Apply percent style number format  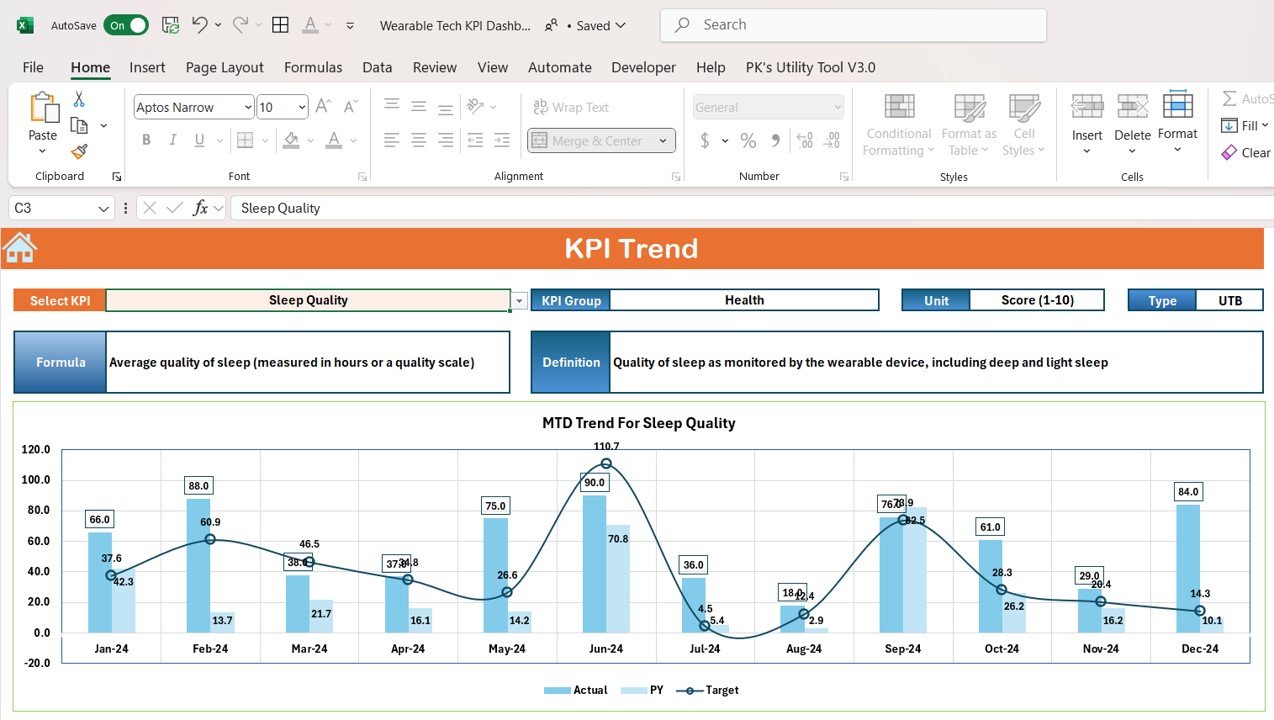pos(748,141)
